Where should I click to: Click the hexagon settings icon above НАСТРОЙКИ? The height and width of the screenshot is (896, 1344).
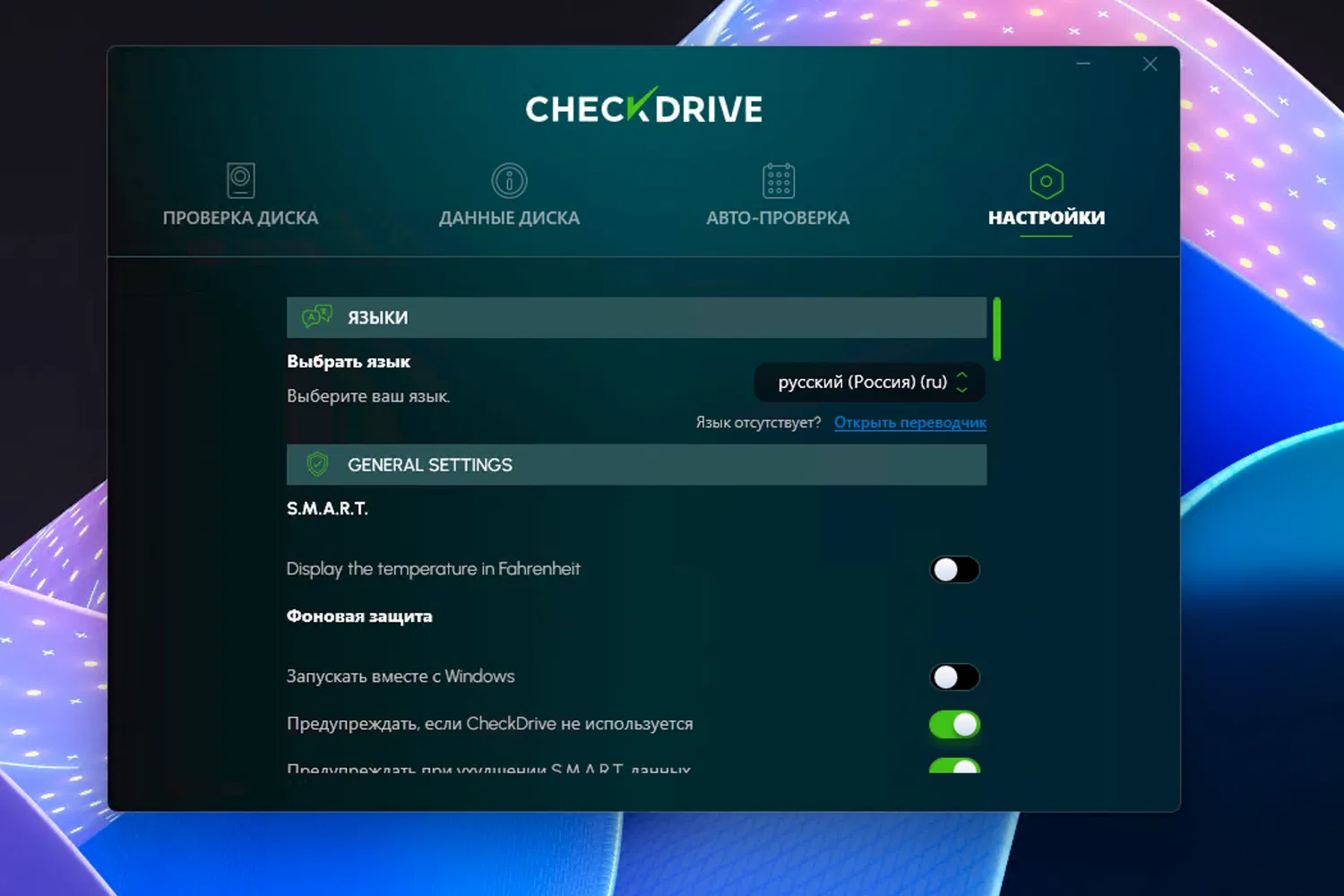[1047, 180]
